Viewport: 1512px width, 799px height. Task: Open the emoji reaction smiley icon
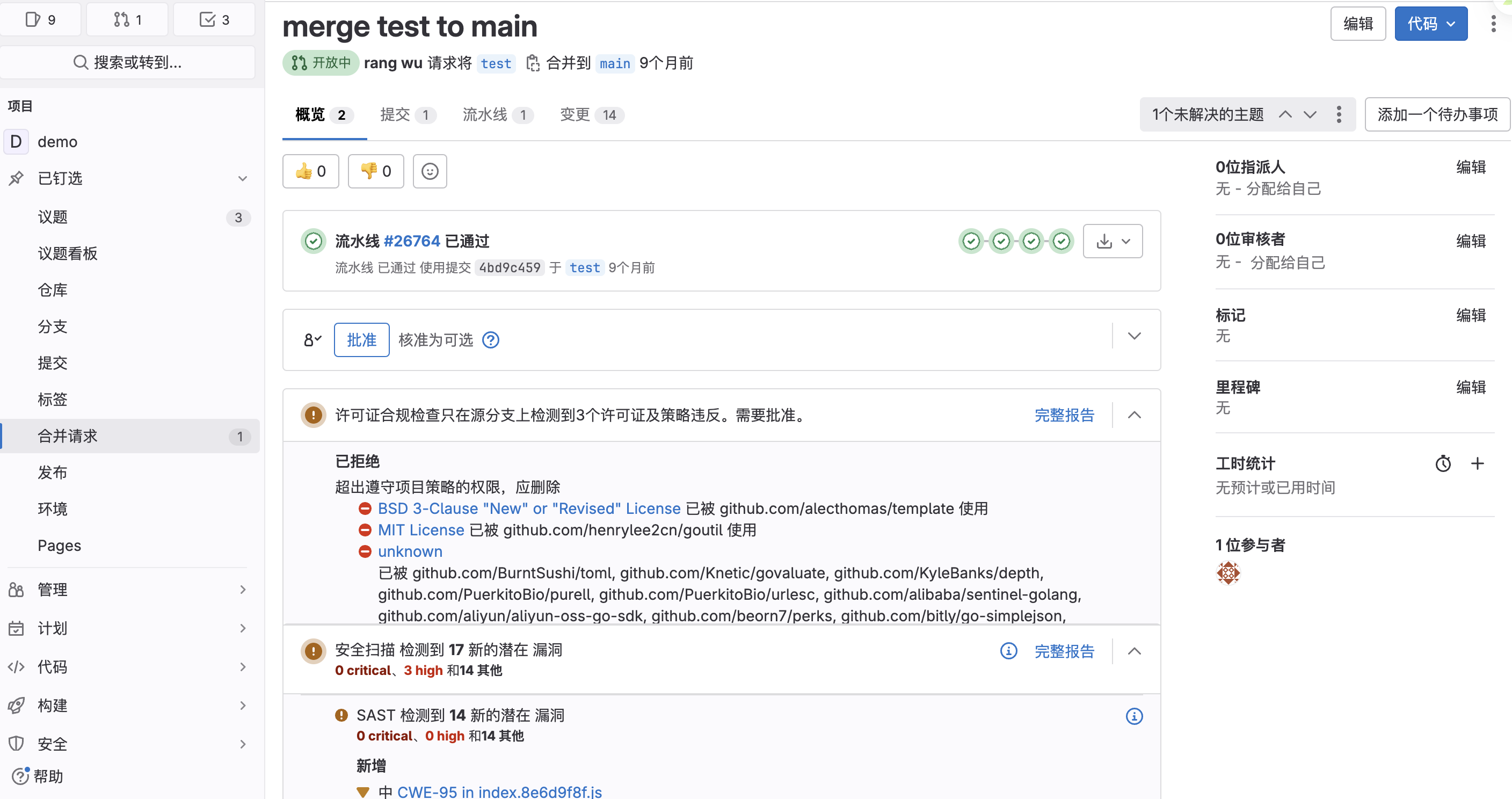pyautogui.click(x=430, y=171)
